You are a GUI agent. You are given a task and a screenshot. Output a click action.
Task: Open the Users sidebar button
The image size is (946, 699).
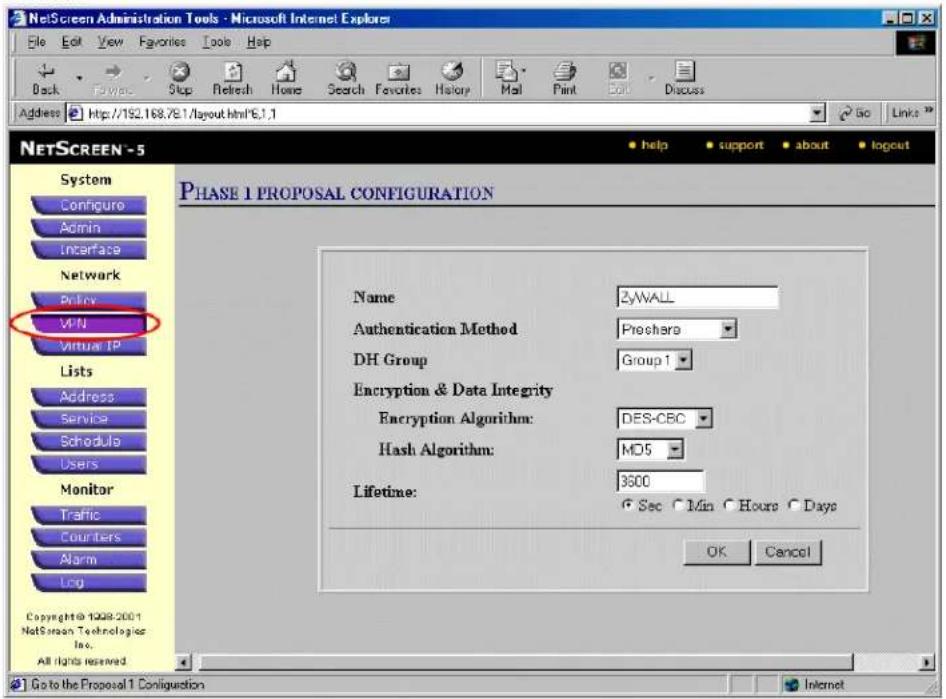coord(89,464)
